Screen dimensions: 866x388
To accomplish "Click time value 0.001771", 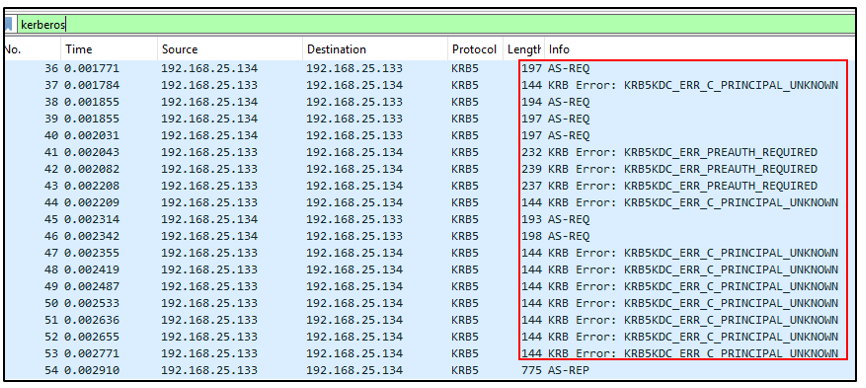I will [x=92, y=69].
